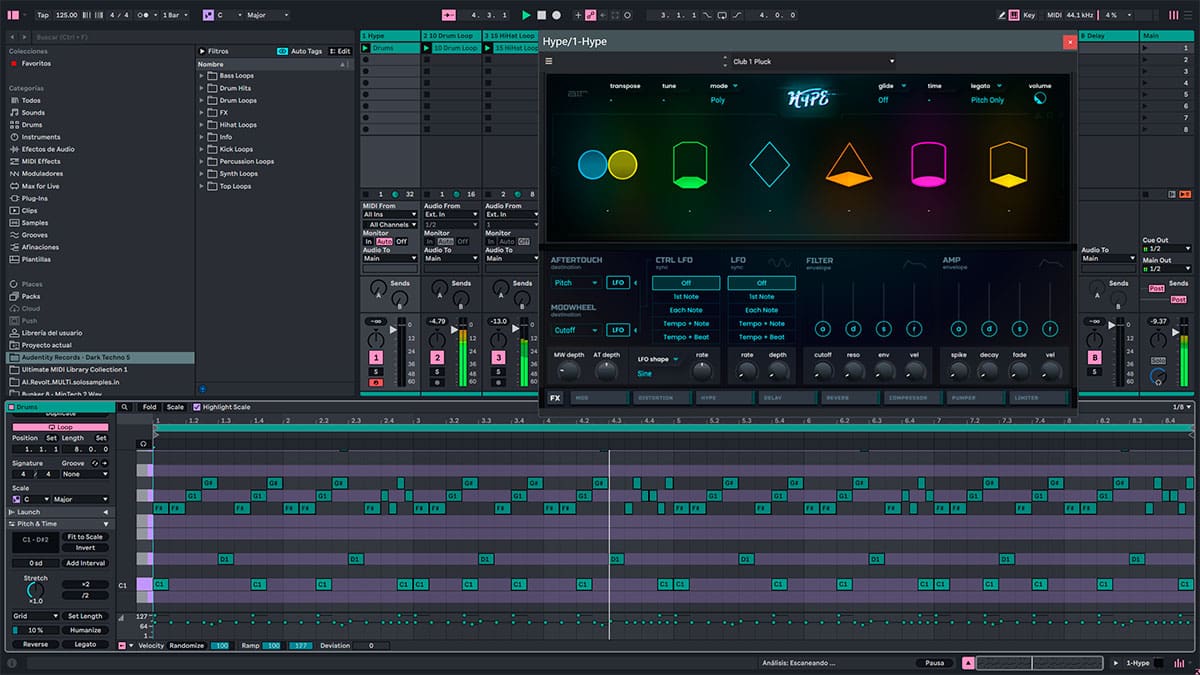Expand the Launch section in clip view

click(60, 512)
